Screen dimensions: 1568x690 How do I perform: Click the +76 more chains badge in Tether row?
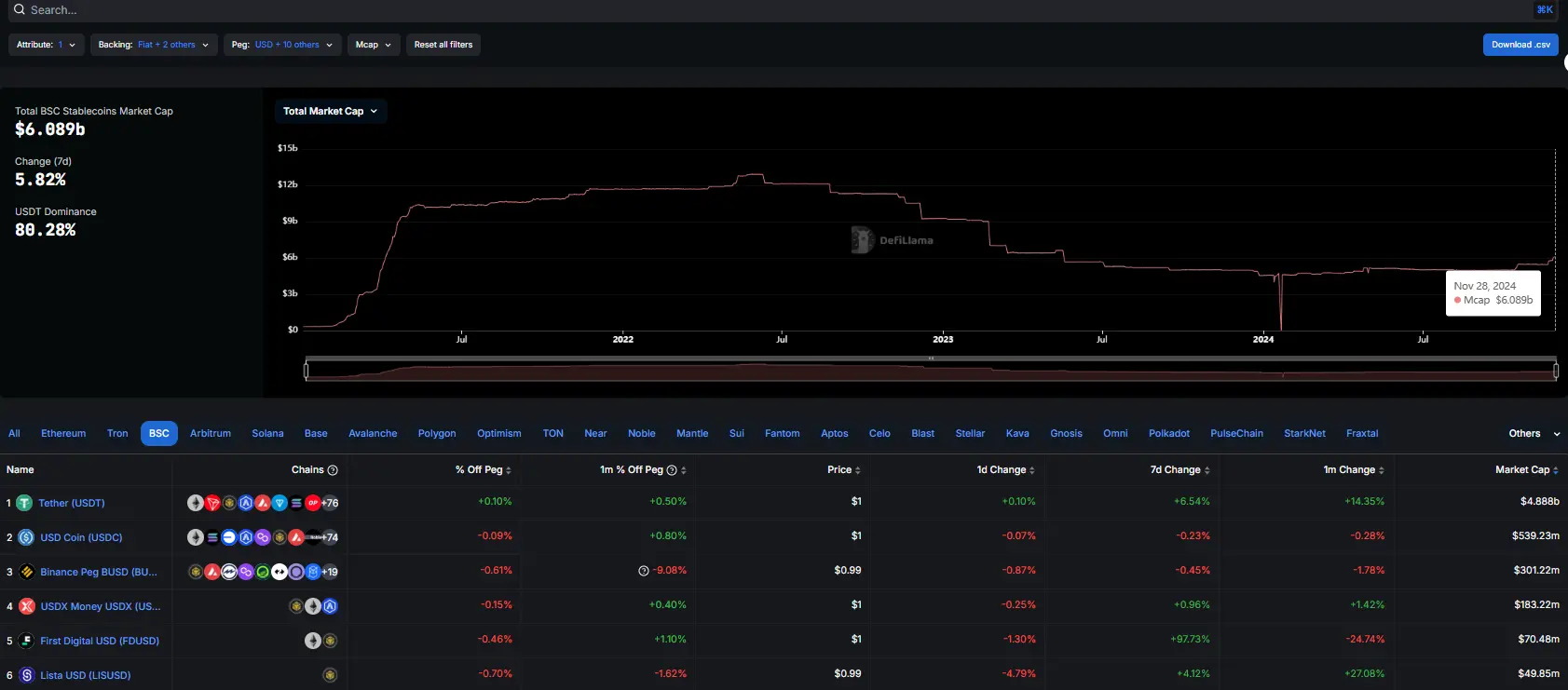coord(330,503)
